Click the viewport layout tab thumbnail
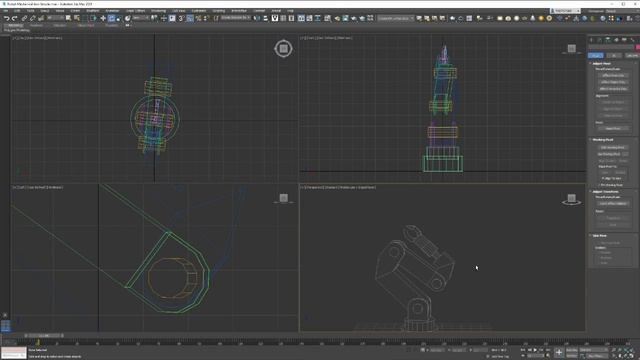 (x=5, y=326)
